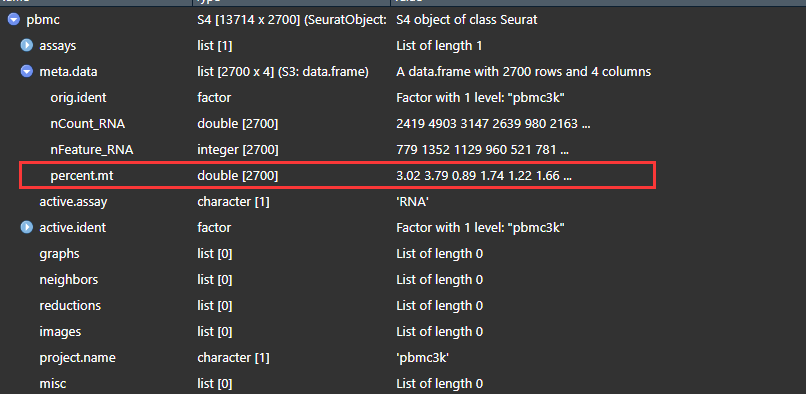Click the pbmc object name
806x394 pixels.
[43, 21]
